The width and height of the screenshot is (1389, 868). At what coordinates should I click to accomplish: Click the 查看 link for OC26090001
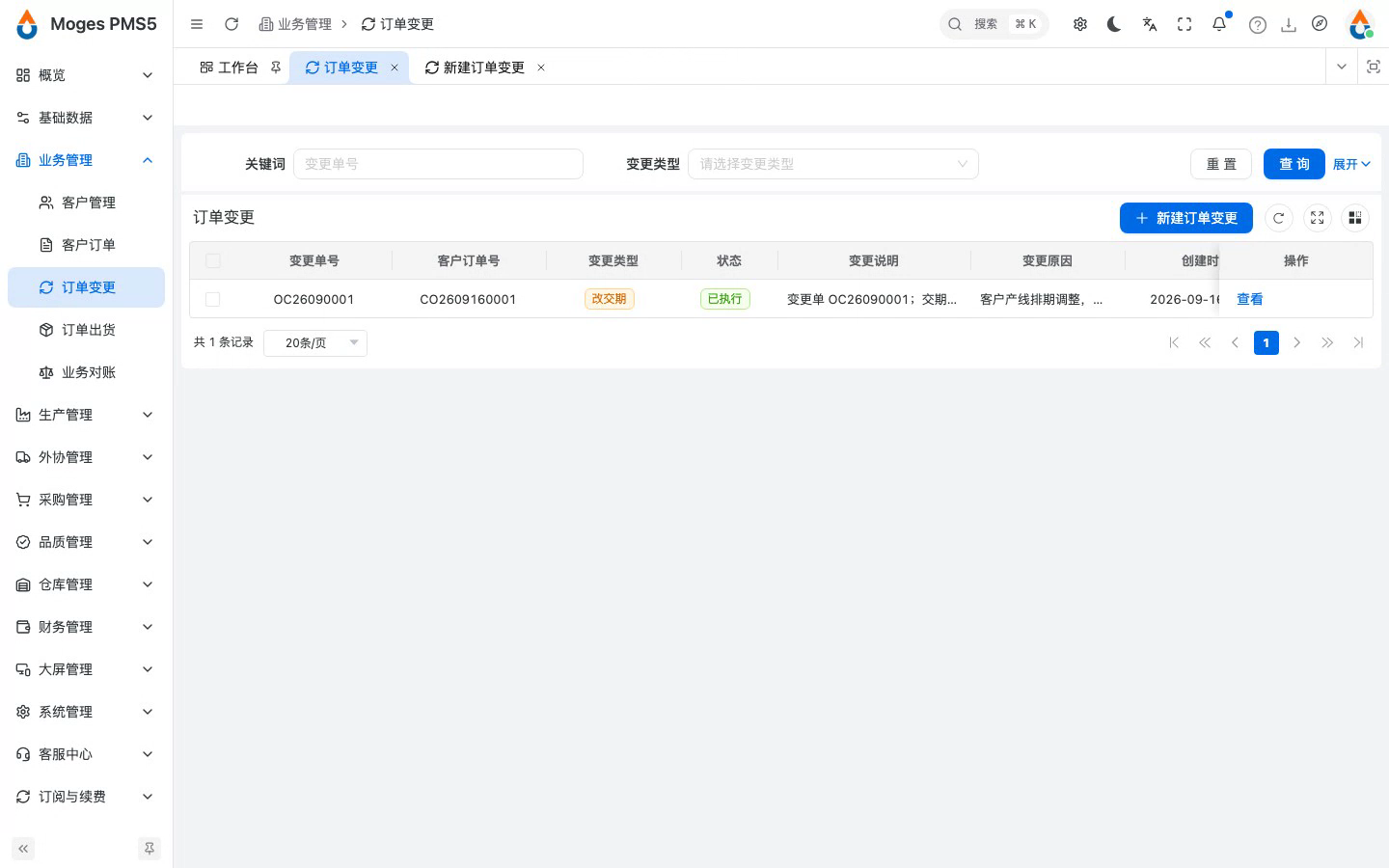coord(1250,299)
